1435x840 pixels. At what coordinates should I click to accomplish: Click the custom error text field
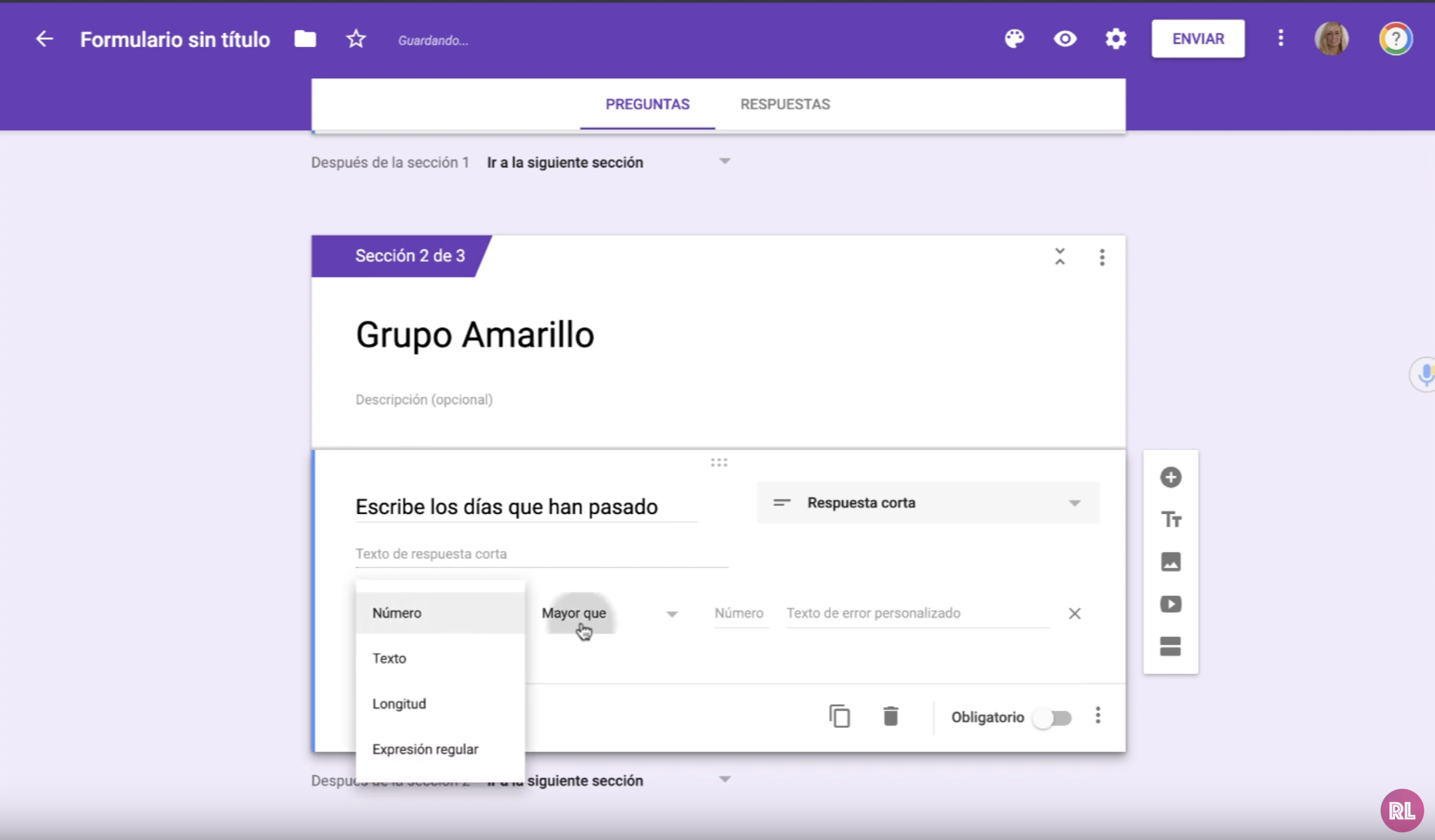point(917,613)
